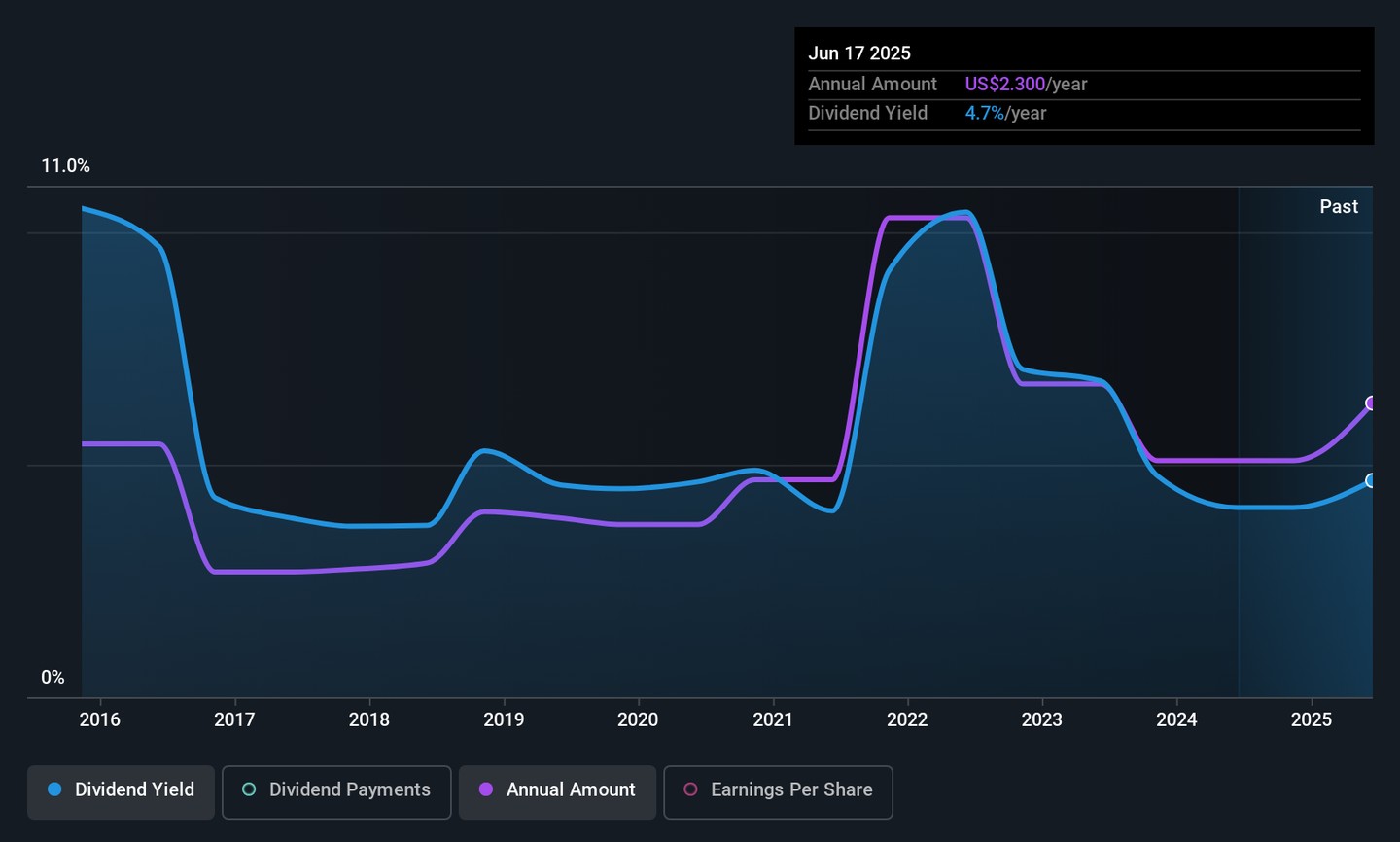The width and height of the screenshot is (1400, 842).
Task: Click the 2024 x-axis label
Action: click(x=1176, y=719)
